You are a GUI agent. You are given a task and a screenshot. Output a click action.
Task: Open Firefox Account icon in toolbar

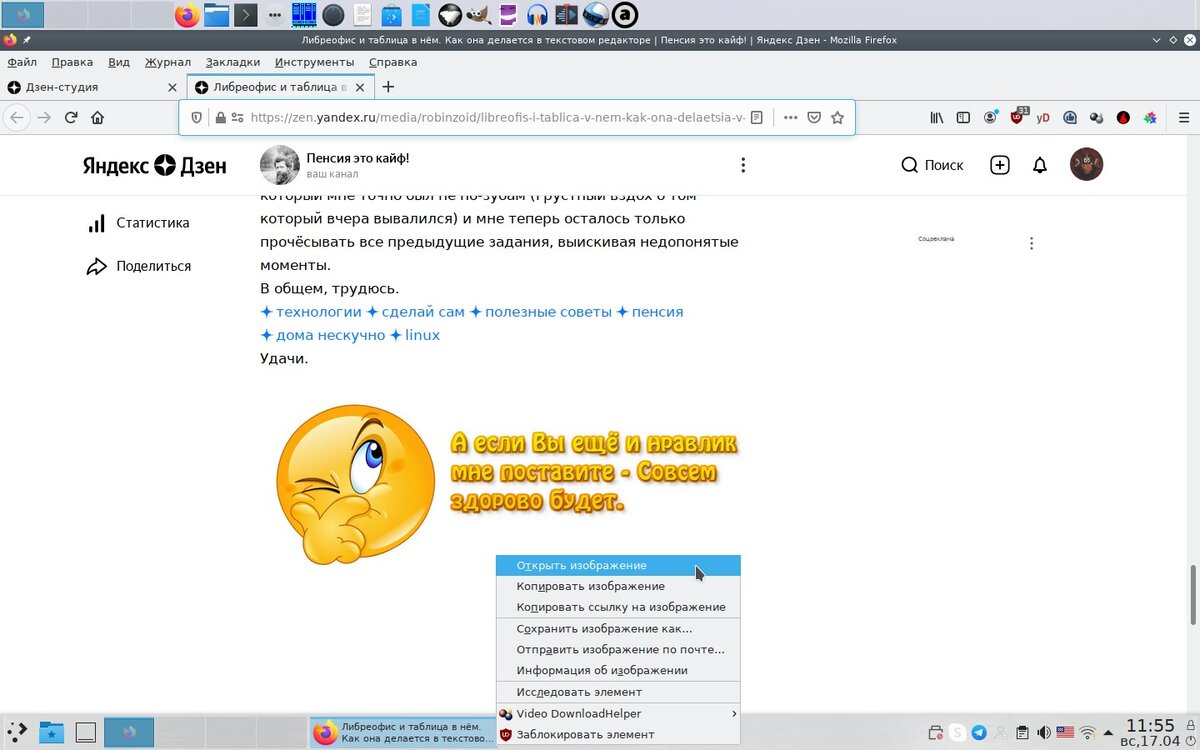tap(990, 117)
